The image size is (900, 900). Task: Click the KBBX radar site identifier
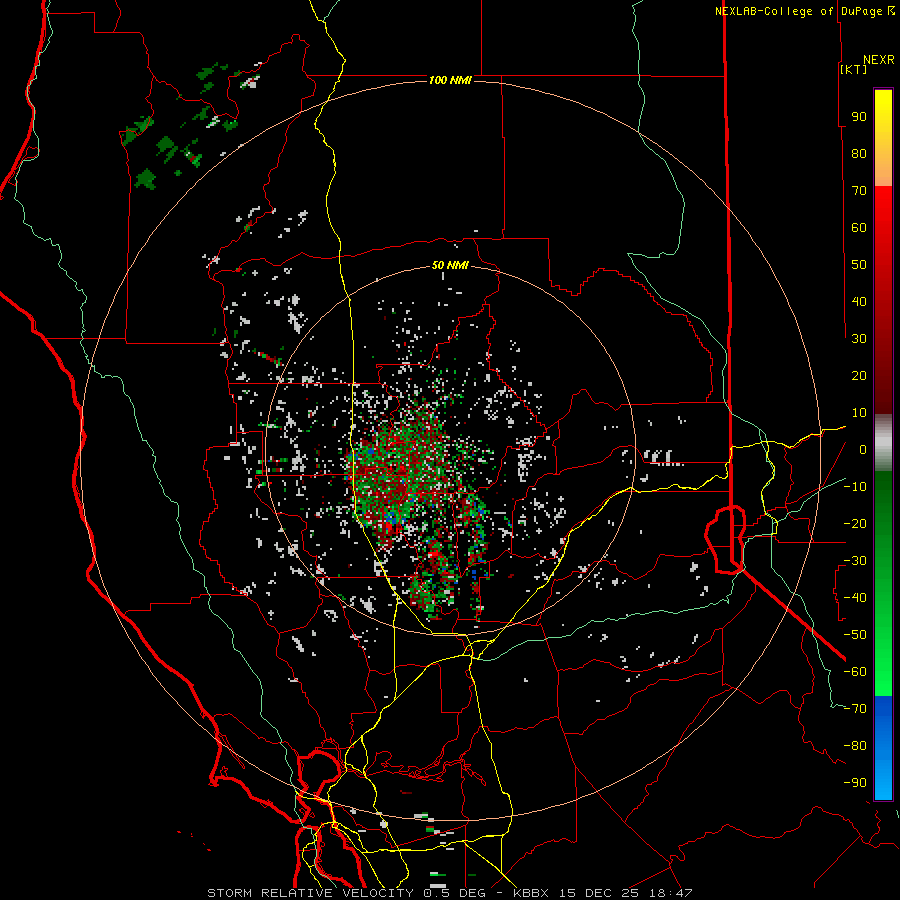(531, 893)
